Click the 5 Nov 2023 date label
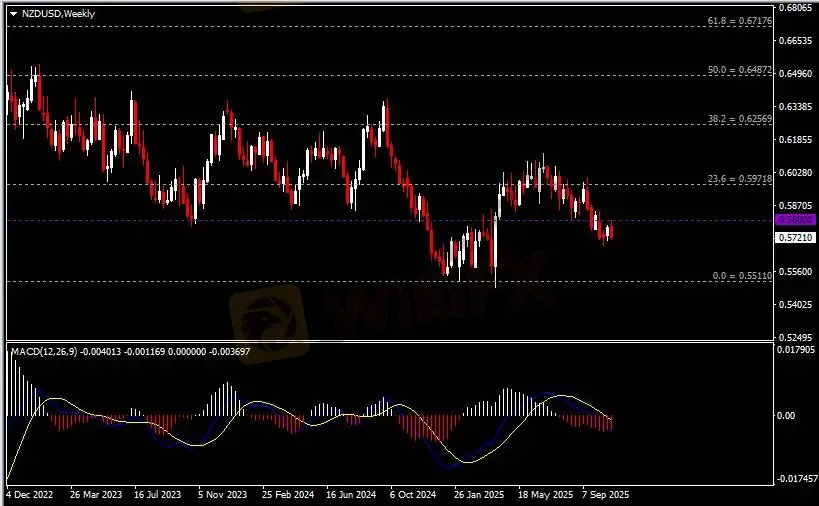This screenshot has width=819, height=506. pyautogui.click(x=222, y=494)
